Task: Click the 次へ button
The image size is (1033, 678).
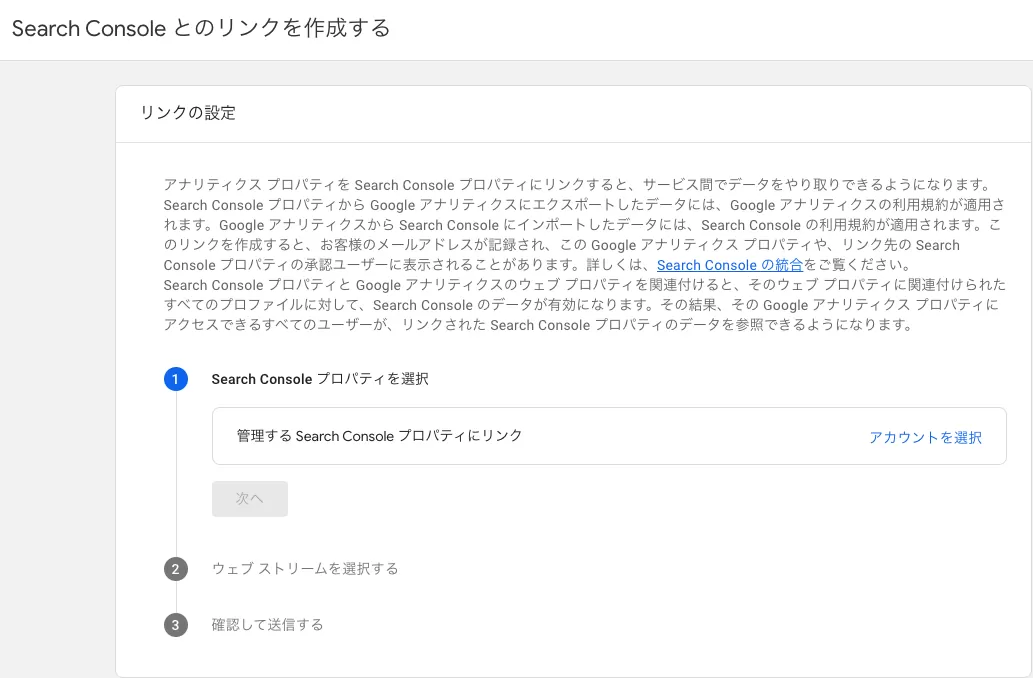Action: click(x=250, y=499)
